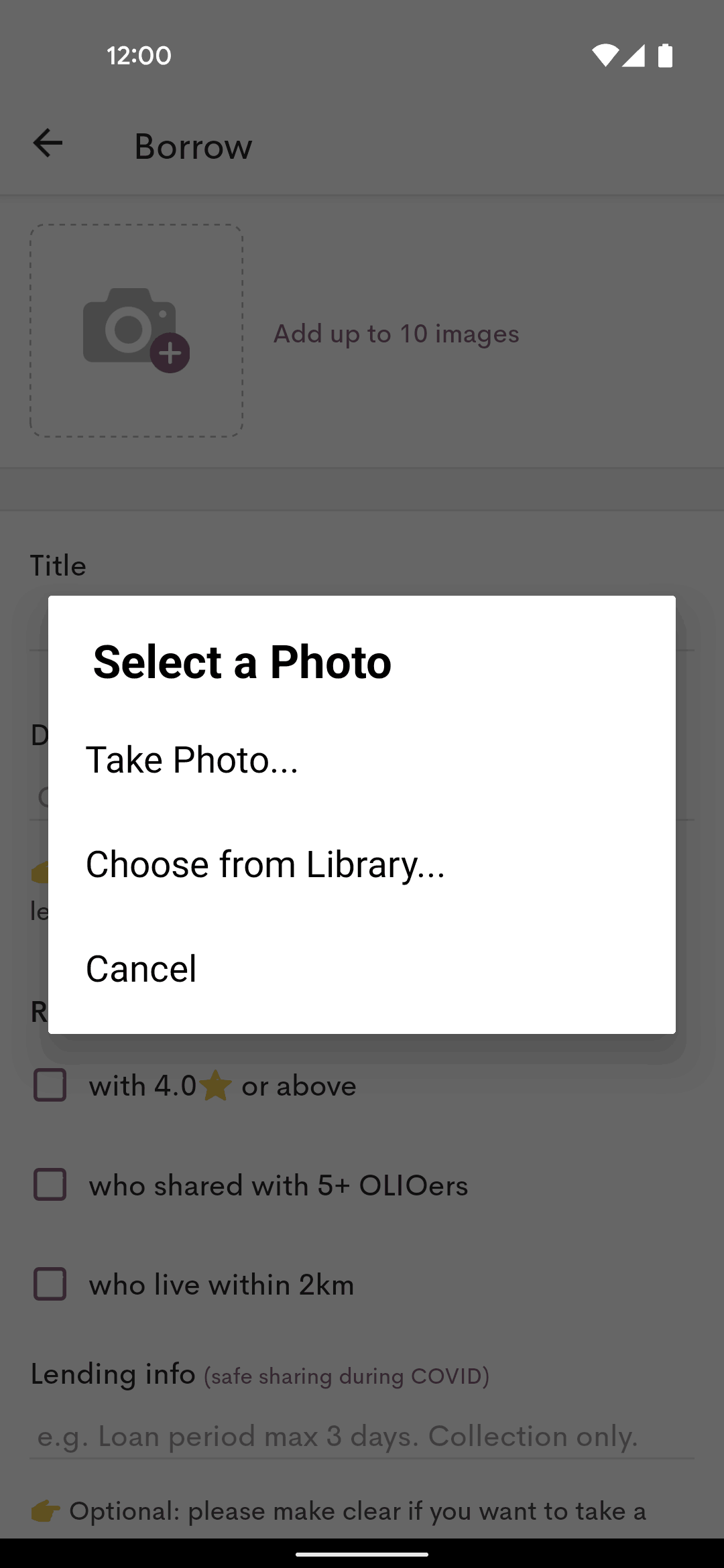
Task: Tap the Wi-Fi status icon
Action: click(x=605, y=56)
